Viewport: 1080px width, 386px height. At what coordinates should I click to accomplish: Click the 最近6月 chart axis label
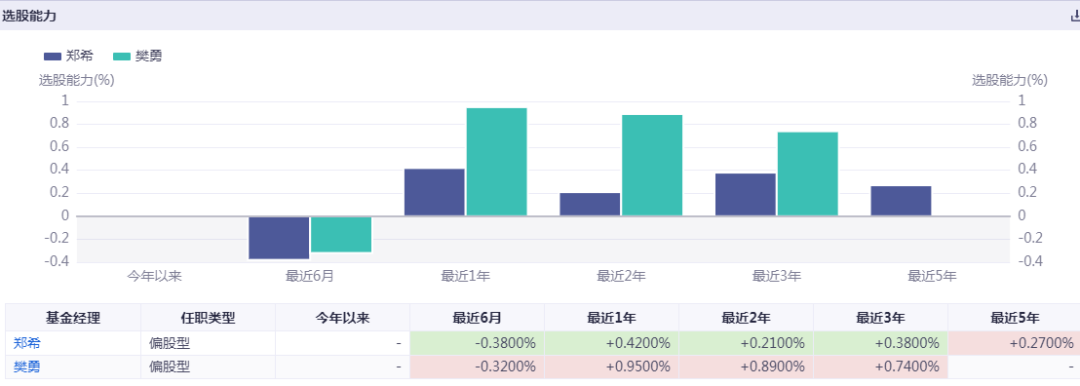pyautogui.click(x=310, y=277)
